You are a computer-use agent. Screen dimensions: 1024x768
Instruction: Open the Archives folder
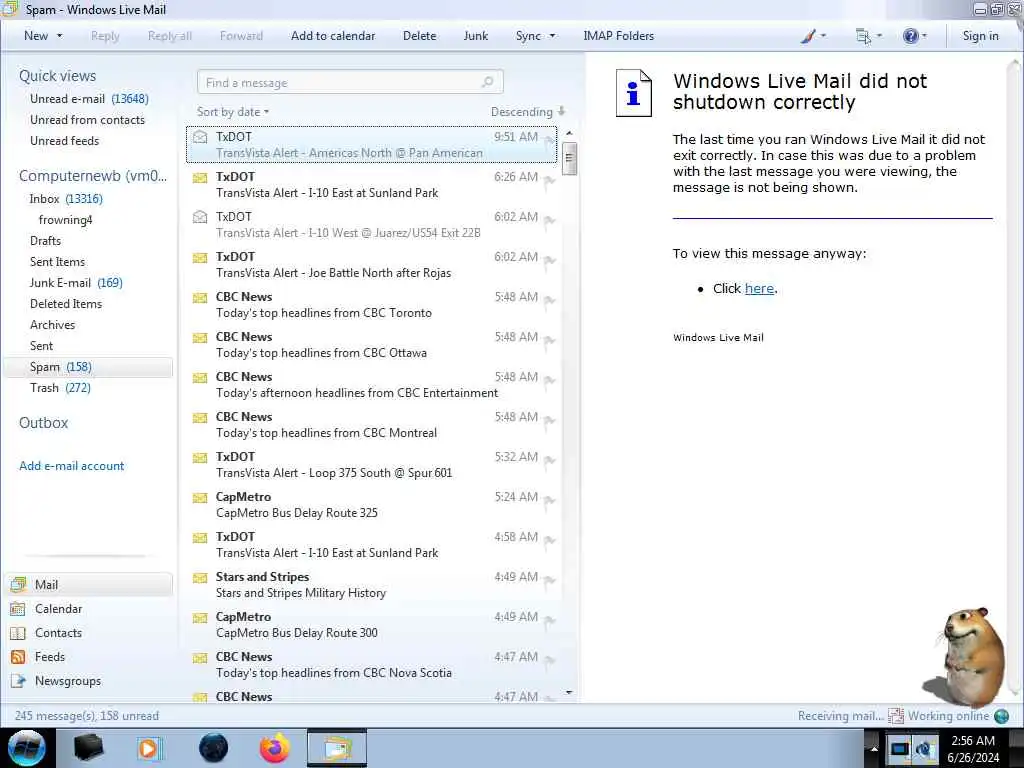pos(52,325)
